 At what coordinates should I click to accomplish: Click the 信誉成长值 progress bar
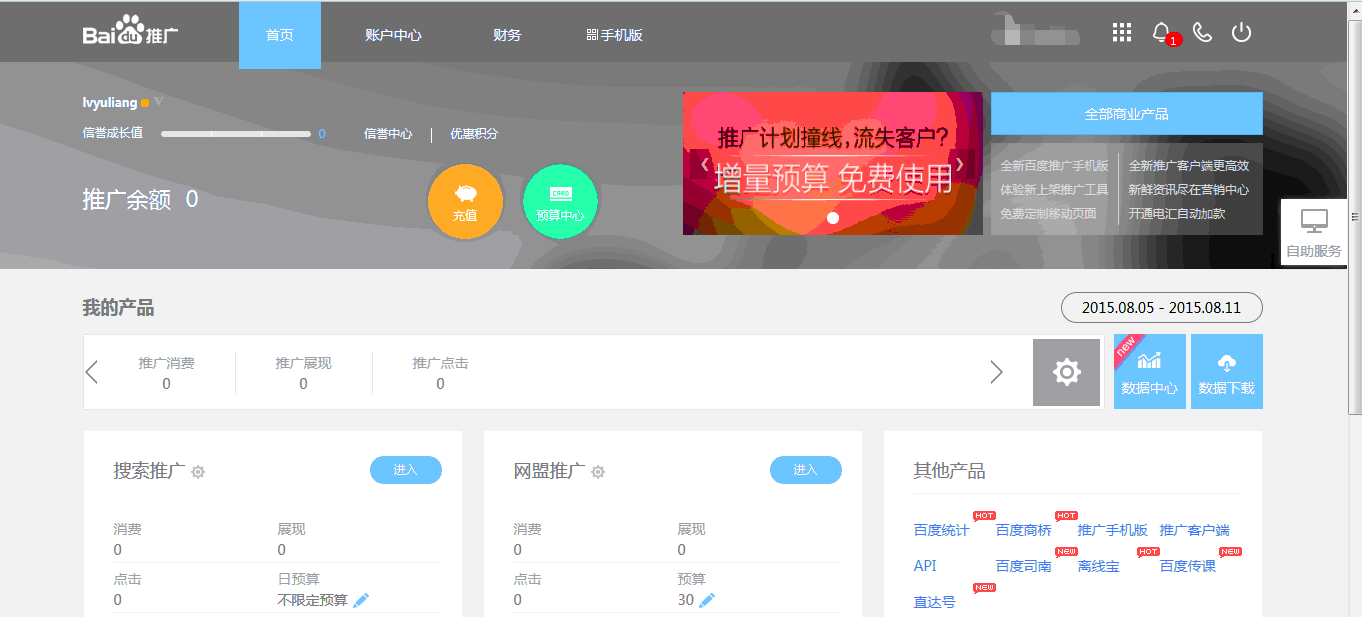click(236, 134)
